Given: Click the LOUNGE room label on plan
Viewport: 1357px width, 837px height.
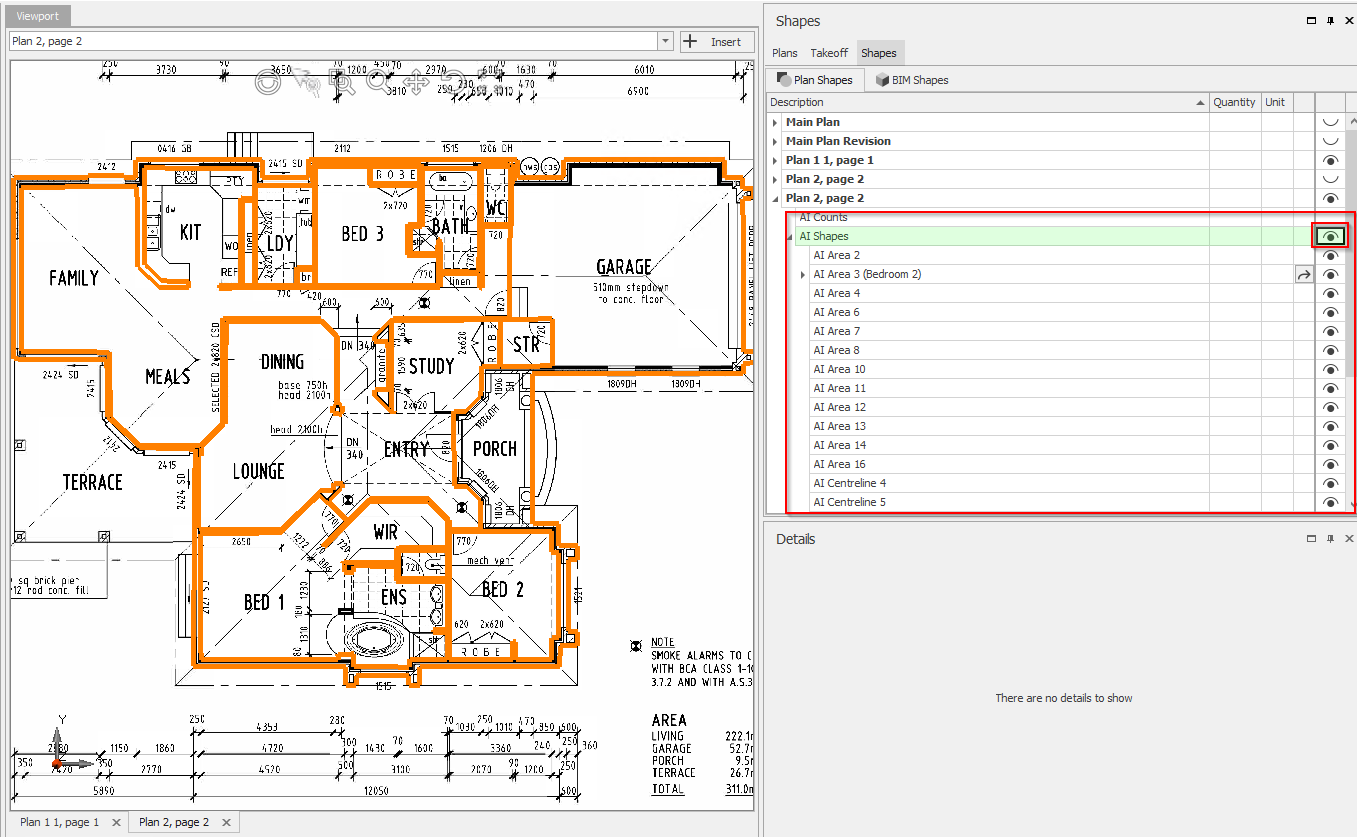Looking at the screenshot, I should 258,471.
